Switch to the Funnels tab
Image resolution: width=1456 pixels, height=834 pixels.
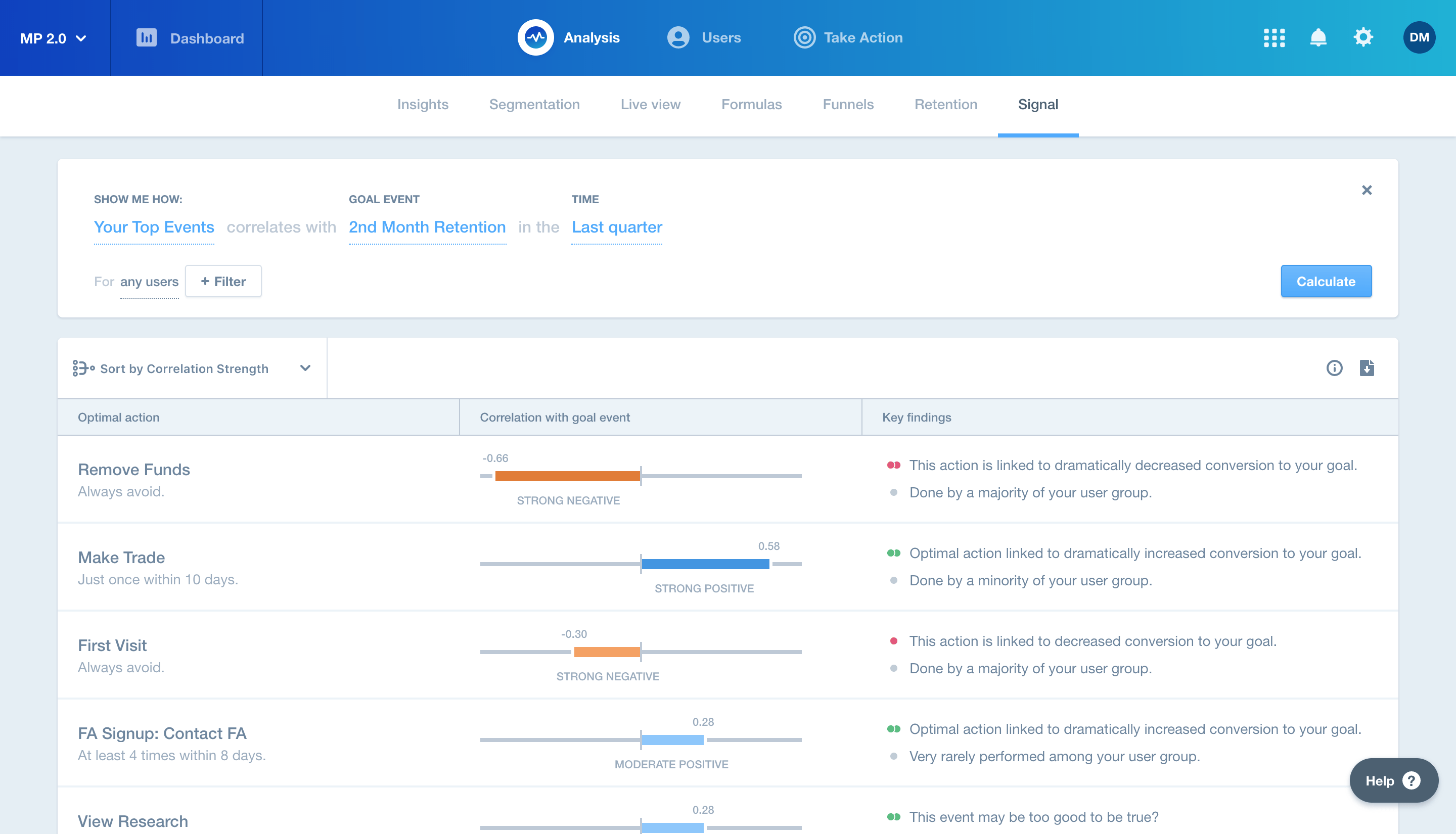(848, 104)
